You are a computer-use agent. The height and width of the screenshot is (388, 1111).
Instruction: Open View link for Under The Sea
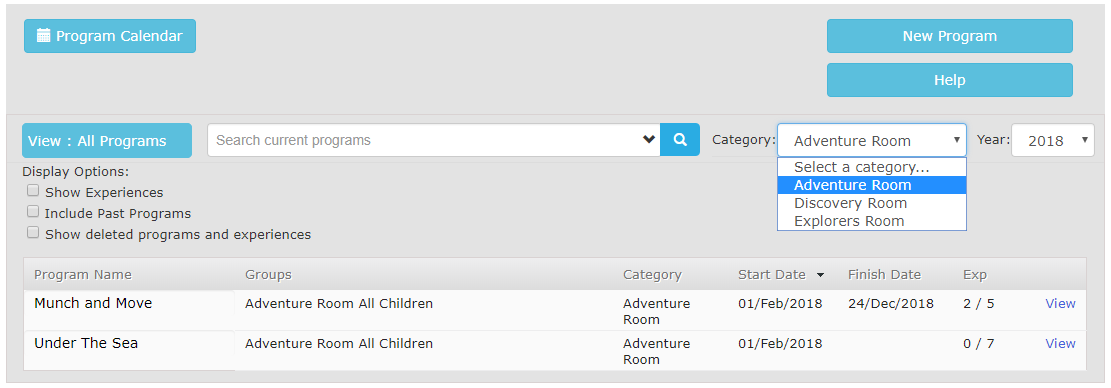click(x=1060, y=343)
